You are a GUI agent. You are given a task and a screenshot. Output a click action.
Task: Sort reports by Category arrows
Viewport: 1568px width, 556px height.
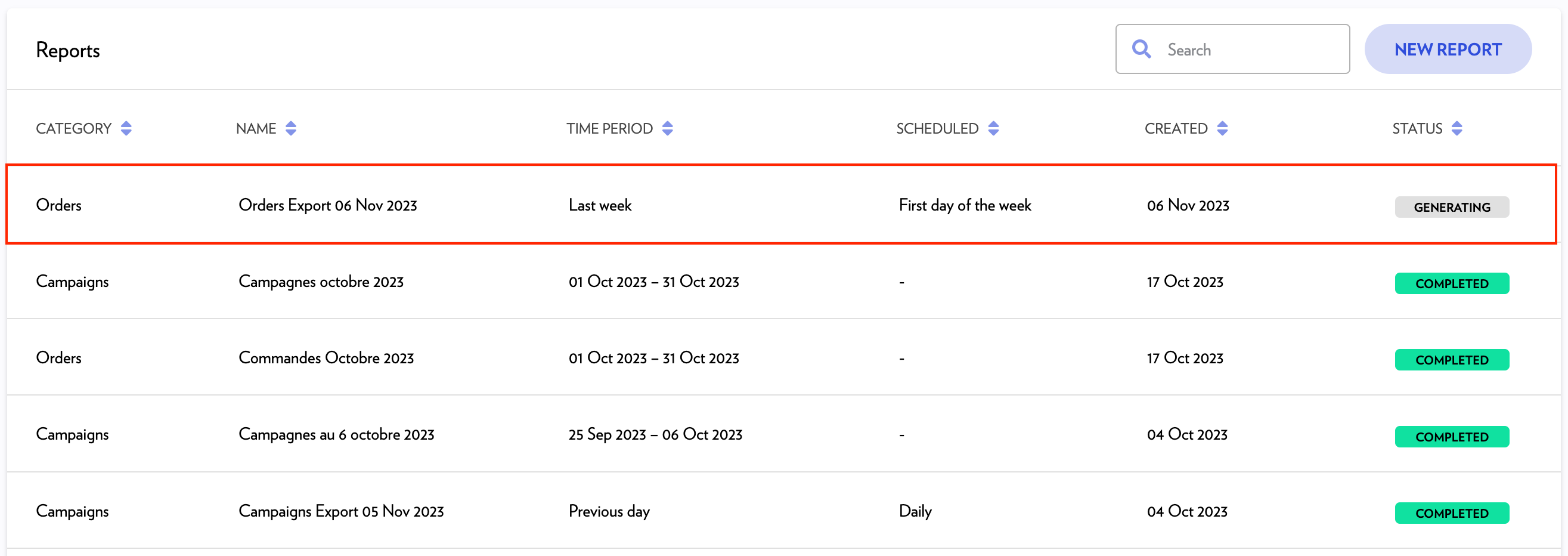pos(126,128)
